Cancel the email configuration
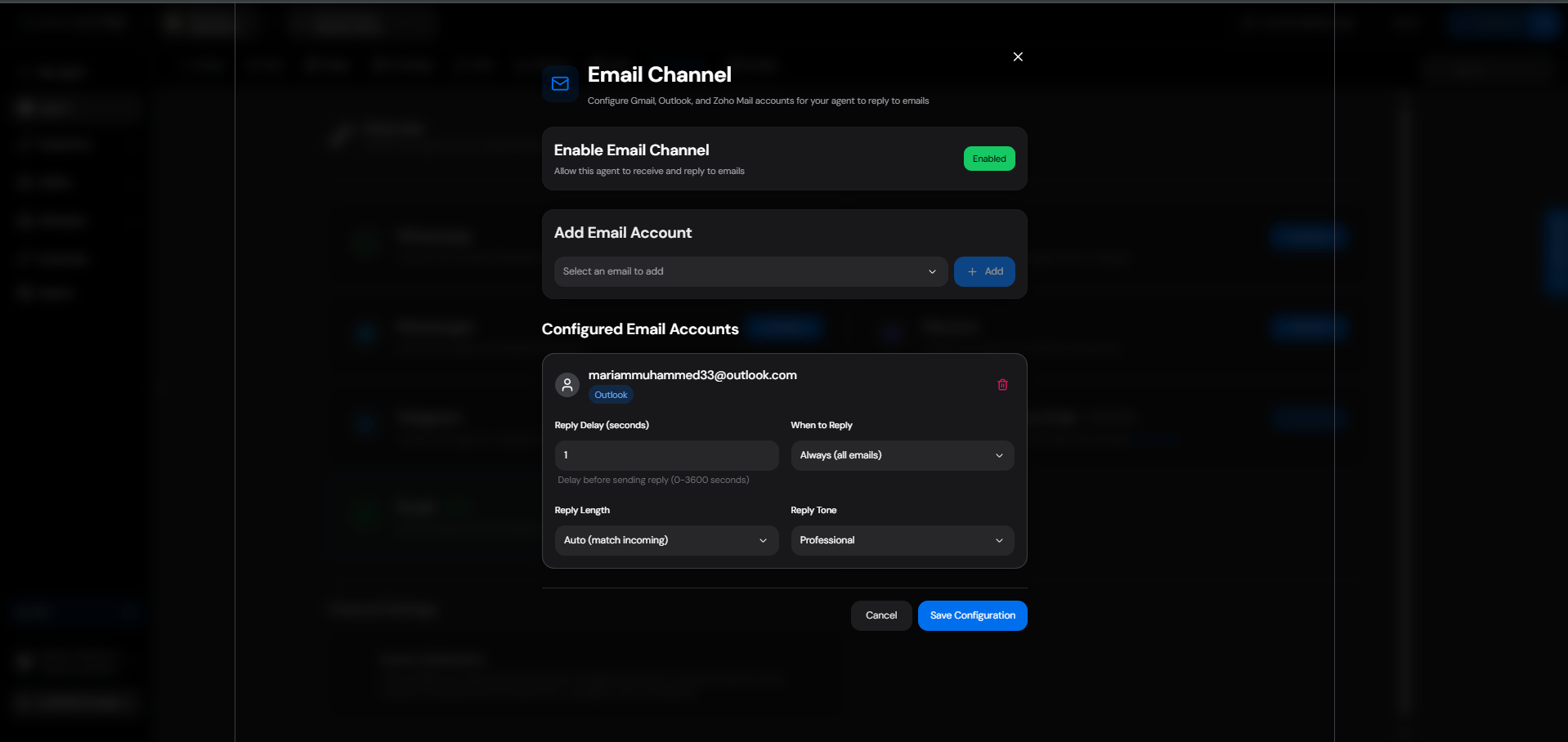Viewport: 1568px width, 742px height. 881,615
